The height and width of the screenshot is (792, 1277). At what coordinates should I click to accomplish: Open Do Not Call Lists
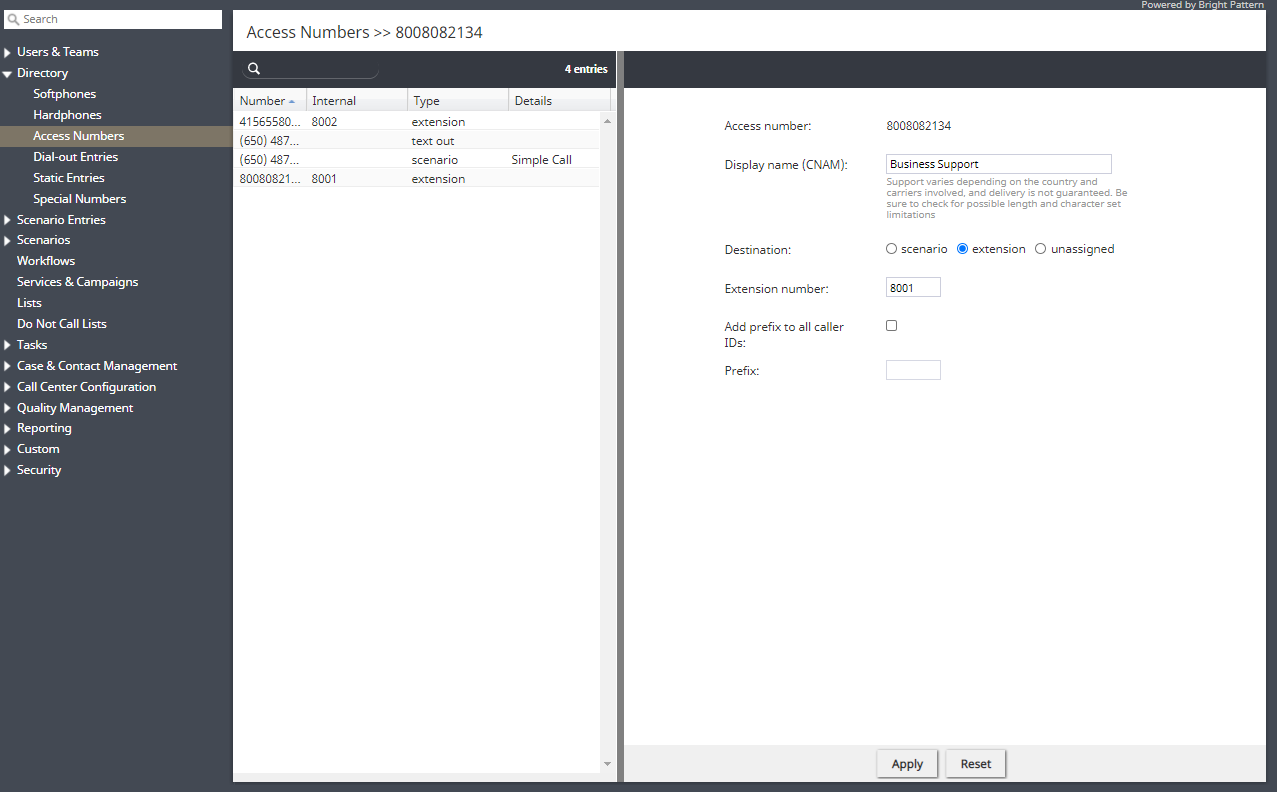pyautogui.click(x=62, y=324)
